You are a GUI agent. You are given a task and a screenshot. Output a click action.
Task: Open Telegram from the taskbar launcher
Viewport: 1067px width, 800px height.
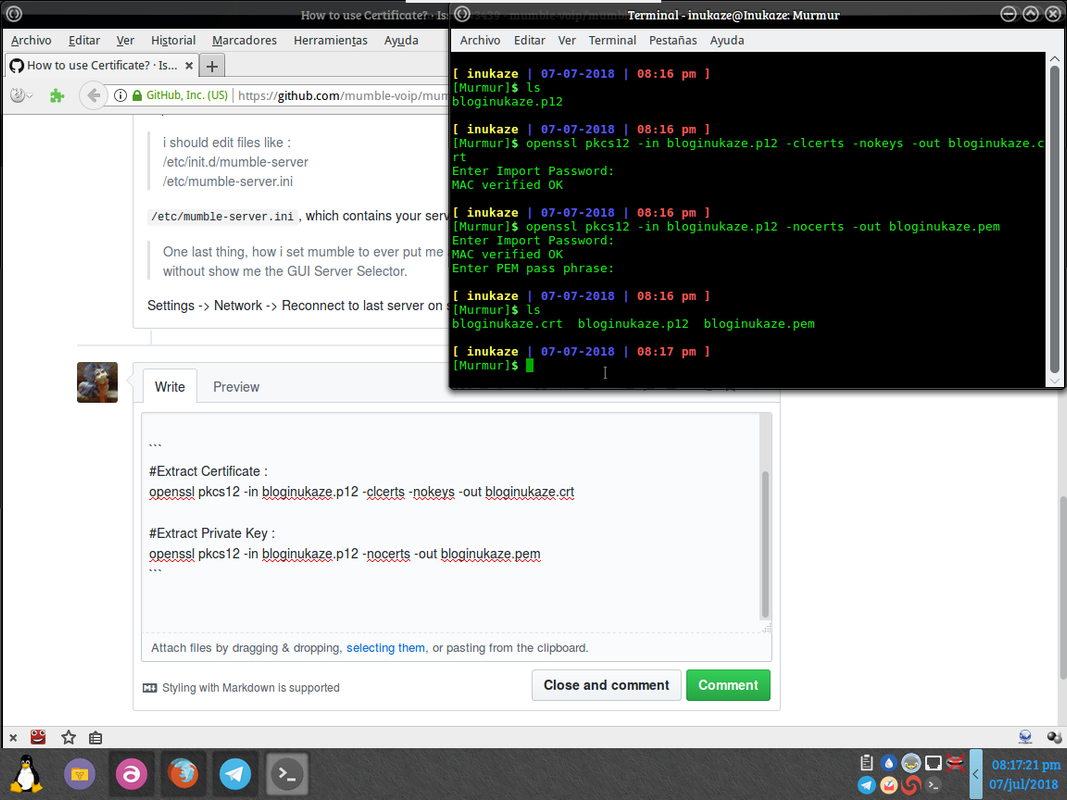235,773
